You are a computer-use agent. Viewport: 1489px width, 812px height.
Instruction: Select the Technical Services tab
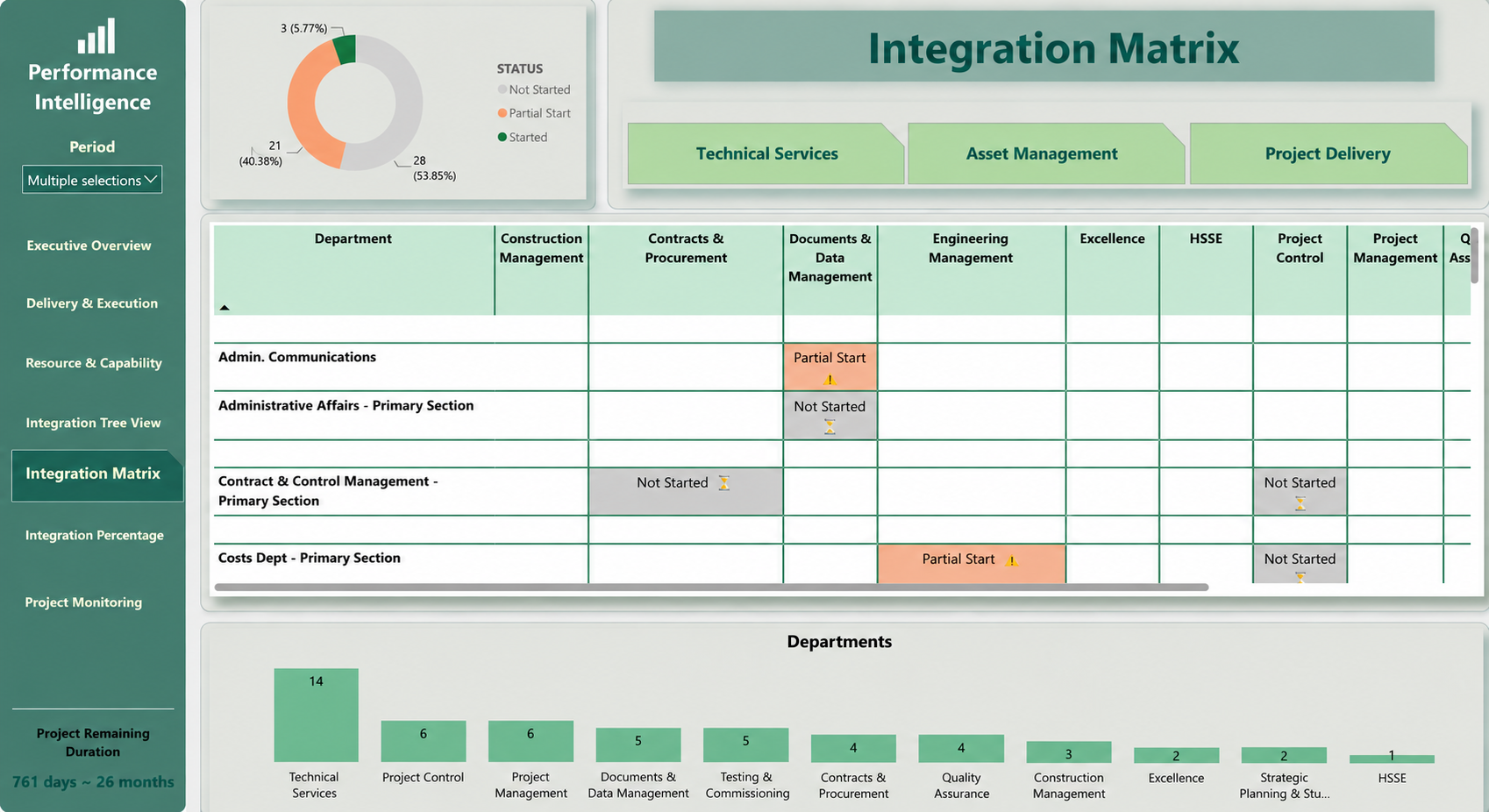click(766, 153)
